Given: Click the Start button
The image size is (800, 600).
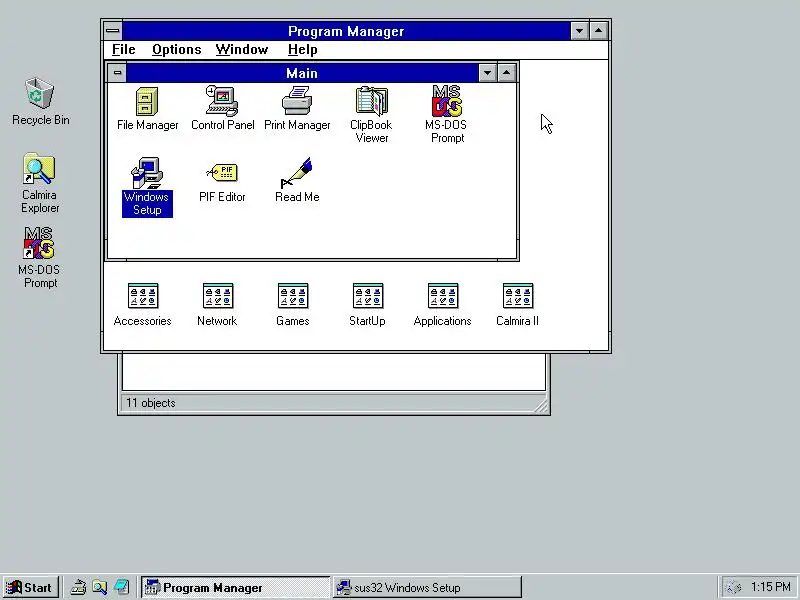Looking at the screenshot, I should pos(31,587).
